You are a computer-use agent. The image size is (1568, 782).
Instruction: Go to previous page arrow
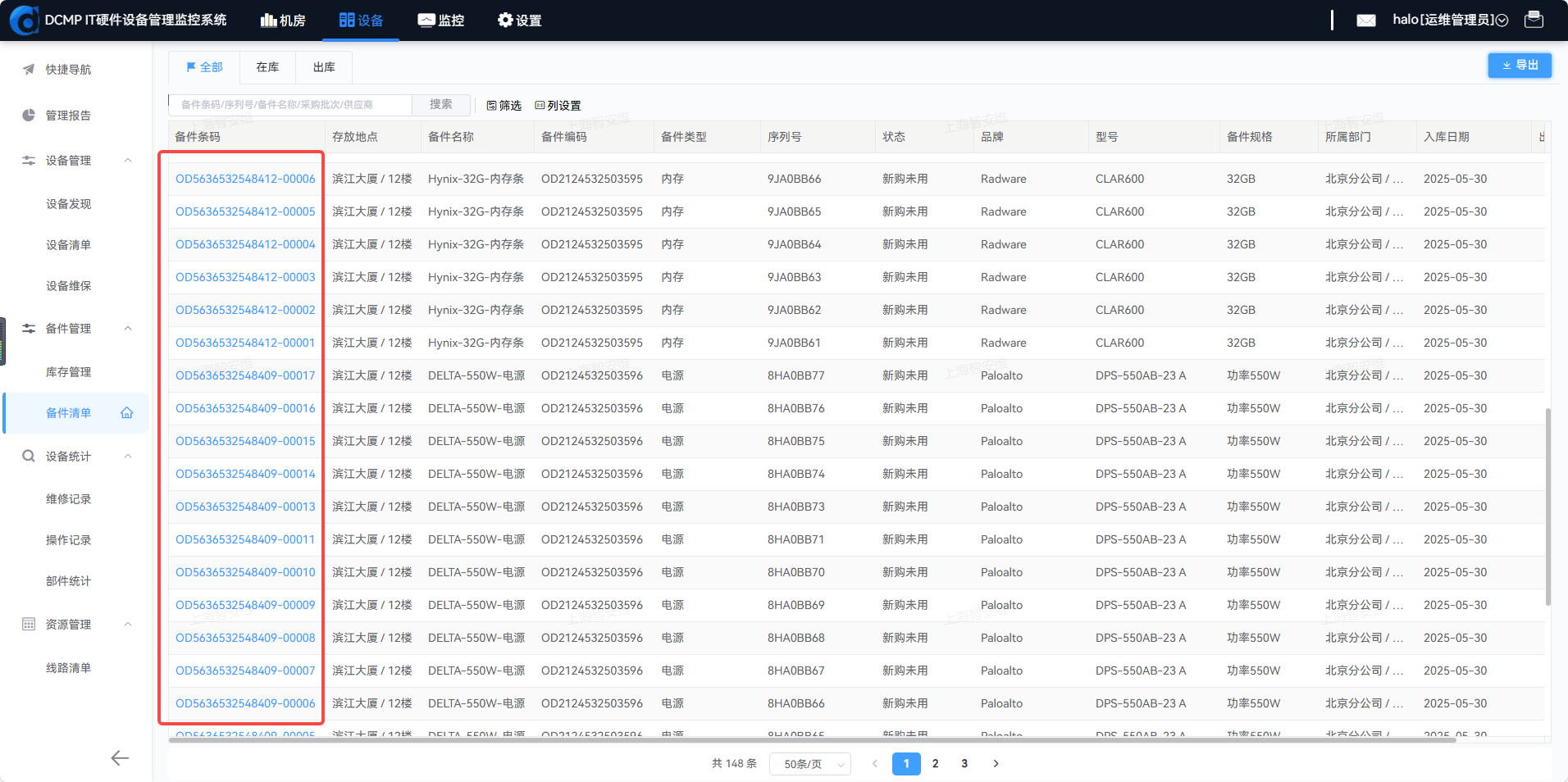point(875,764)
